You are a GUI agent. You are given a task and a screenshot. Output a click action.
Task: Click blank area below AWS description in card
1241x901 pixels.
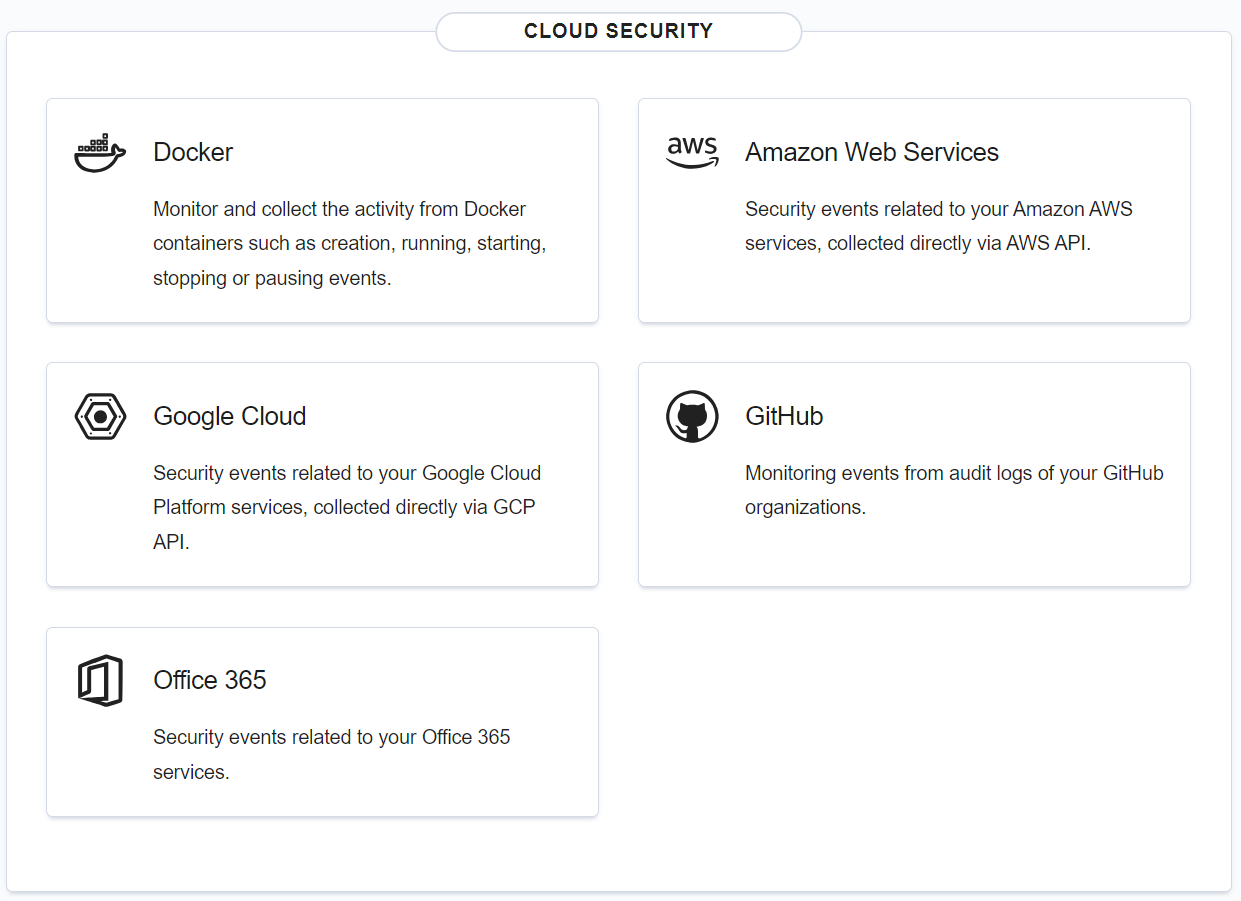point(914,290)
